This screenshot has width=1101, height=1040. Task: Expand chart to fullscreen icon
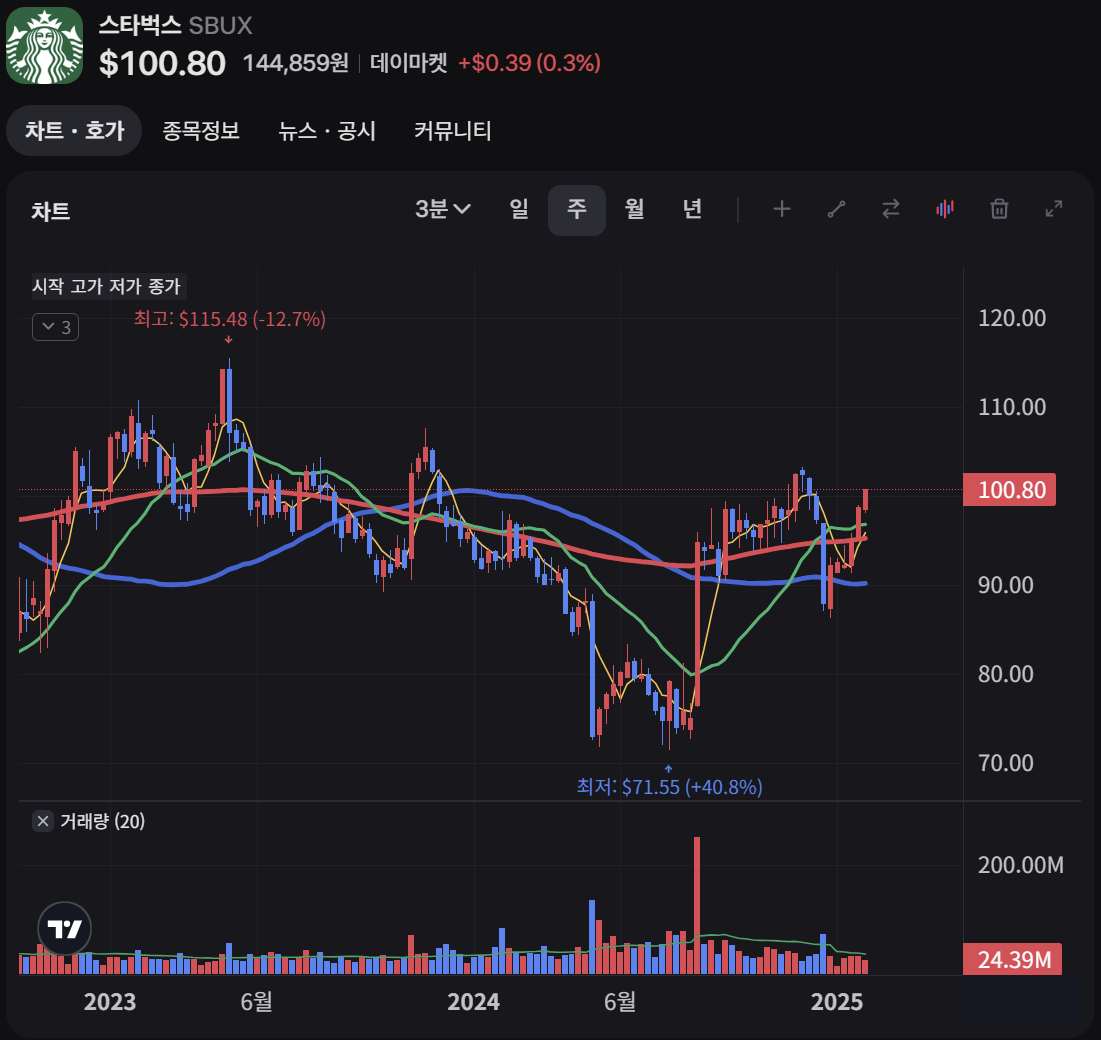point(1053,209)
